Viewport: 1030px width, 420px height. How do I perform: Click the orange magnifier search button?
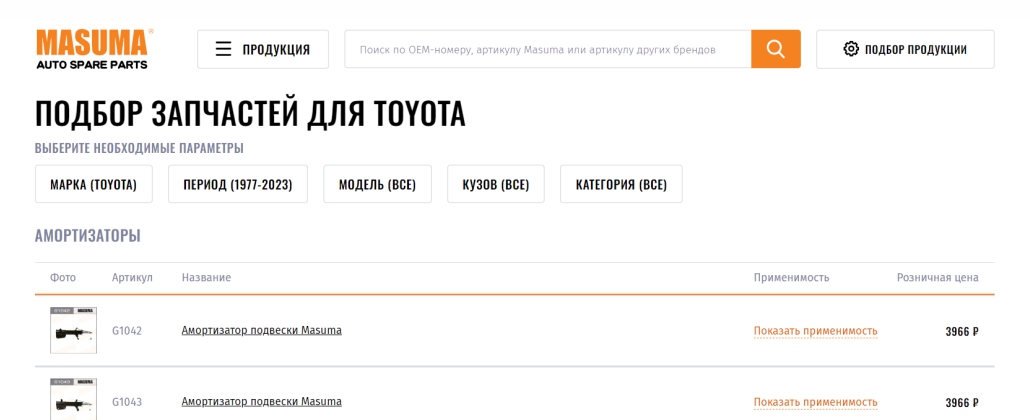coord(775,49)
